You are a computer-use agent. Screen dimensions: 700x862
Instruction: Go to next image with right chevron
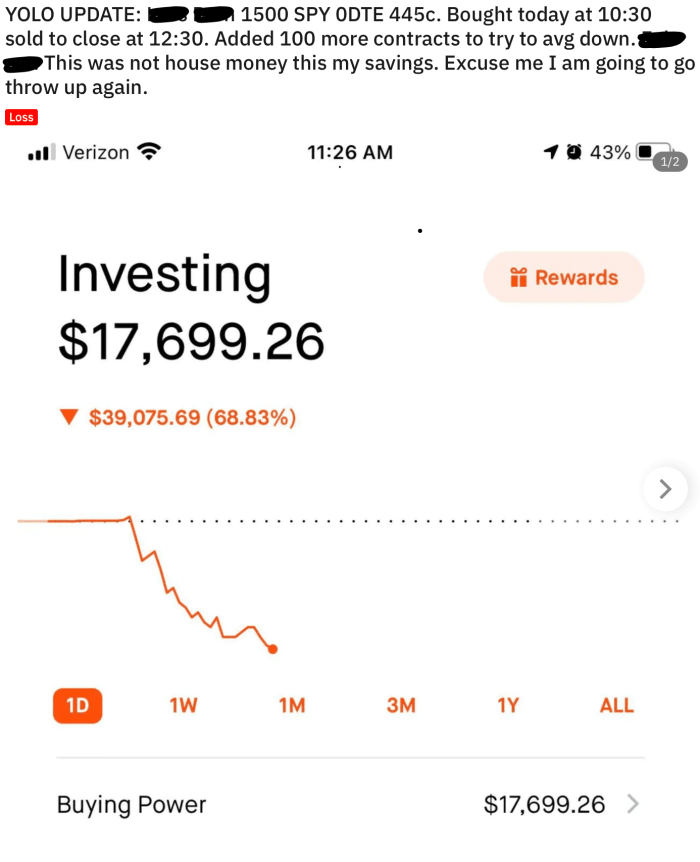(666, 489)
